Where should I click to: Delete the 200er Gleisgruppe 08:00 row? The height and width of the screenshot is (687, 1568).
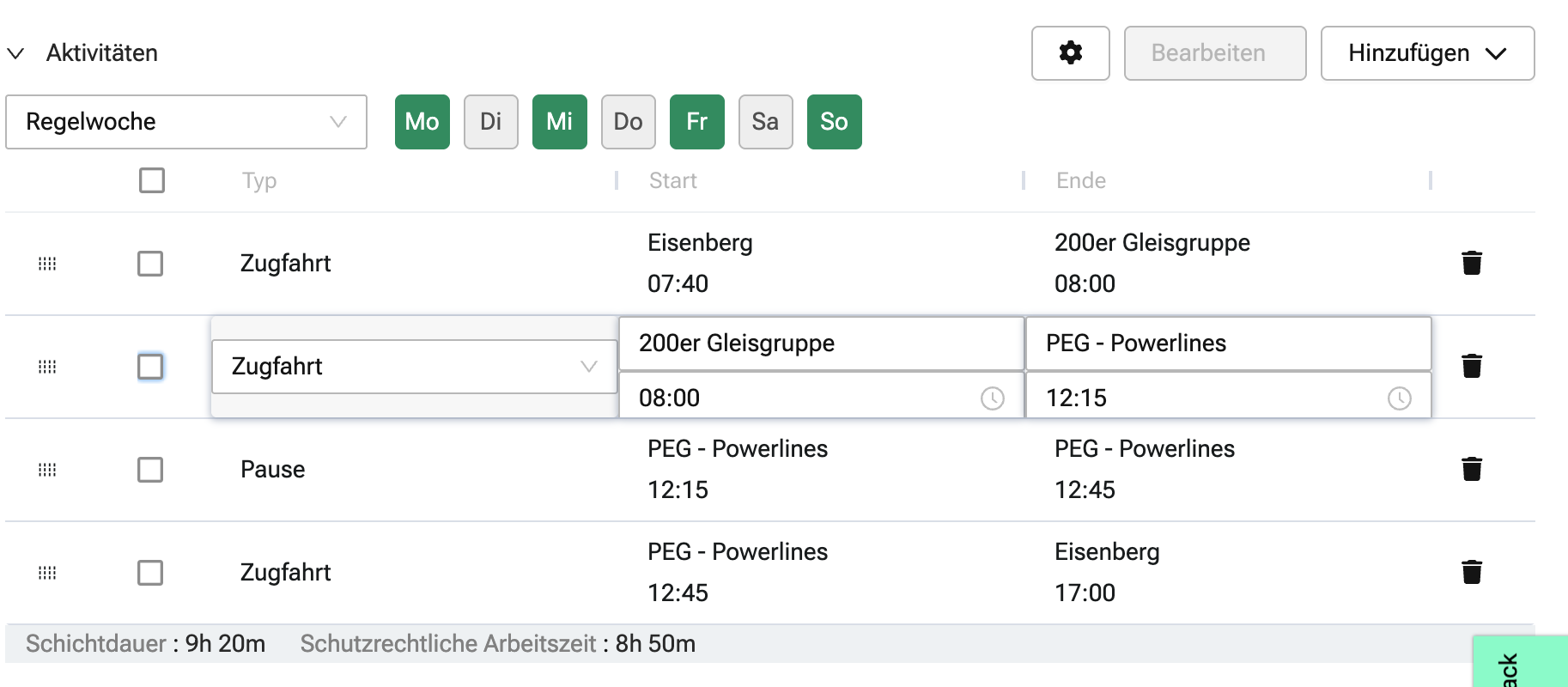pyautogui.click(x=1471, y=366)
